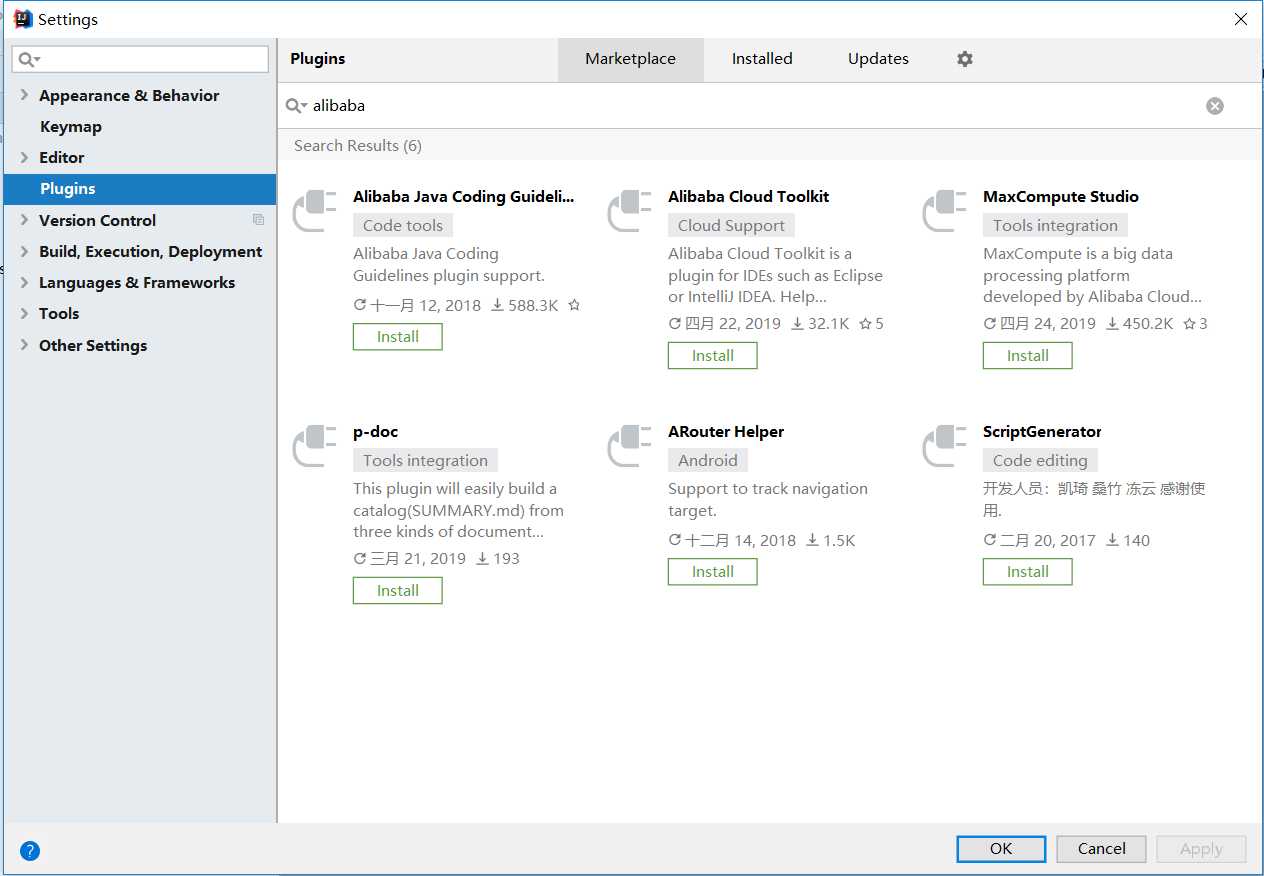
Task: Click MaxCompute's Tools integration tag
Action: pos(1055,226)
